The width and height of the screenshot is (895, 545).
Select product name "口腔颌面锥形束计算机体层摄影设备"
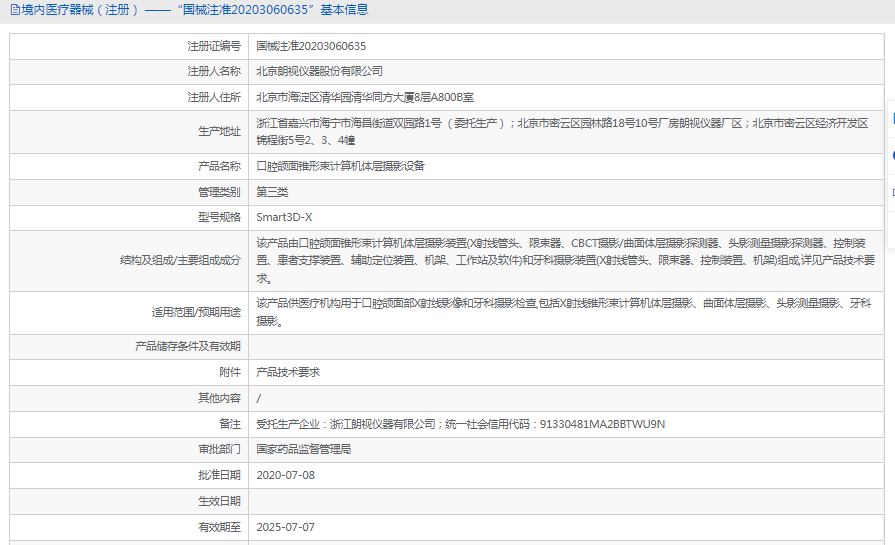click(340, 166)
